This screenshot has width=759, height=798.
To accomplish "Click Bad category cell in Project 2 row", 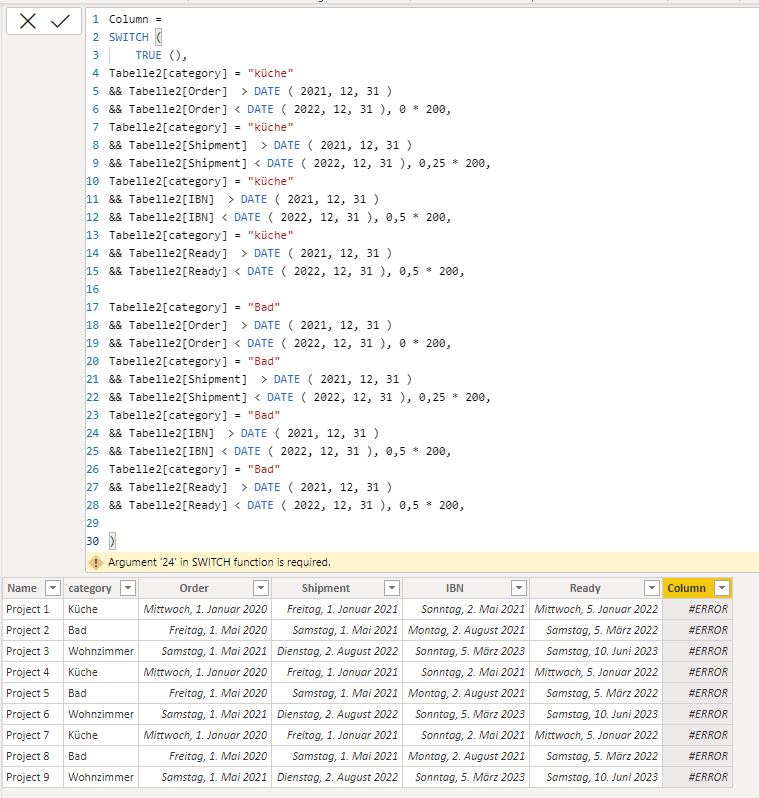I will tap(101, 630).
